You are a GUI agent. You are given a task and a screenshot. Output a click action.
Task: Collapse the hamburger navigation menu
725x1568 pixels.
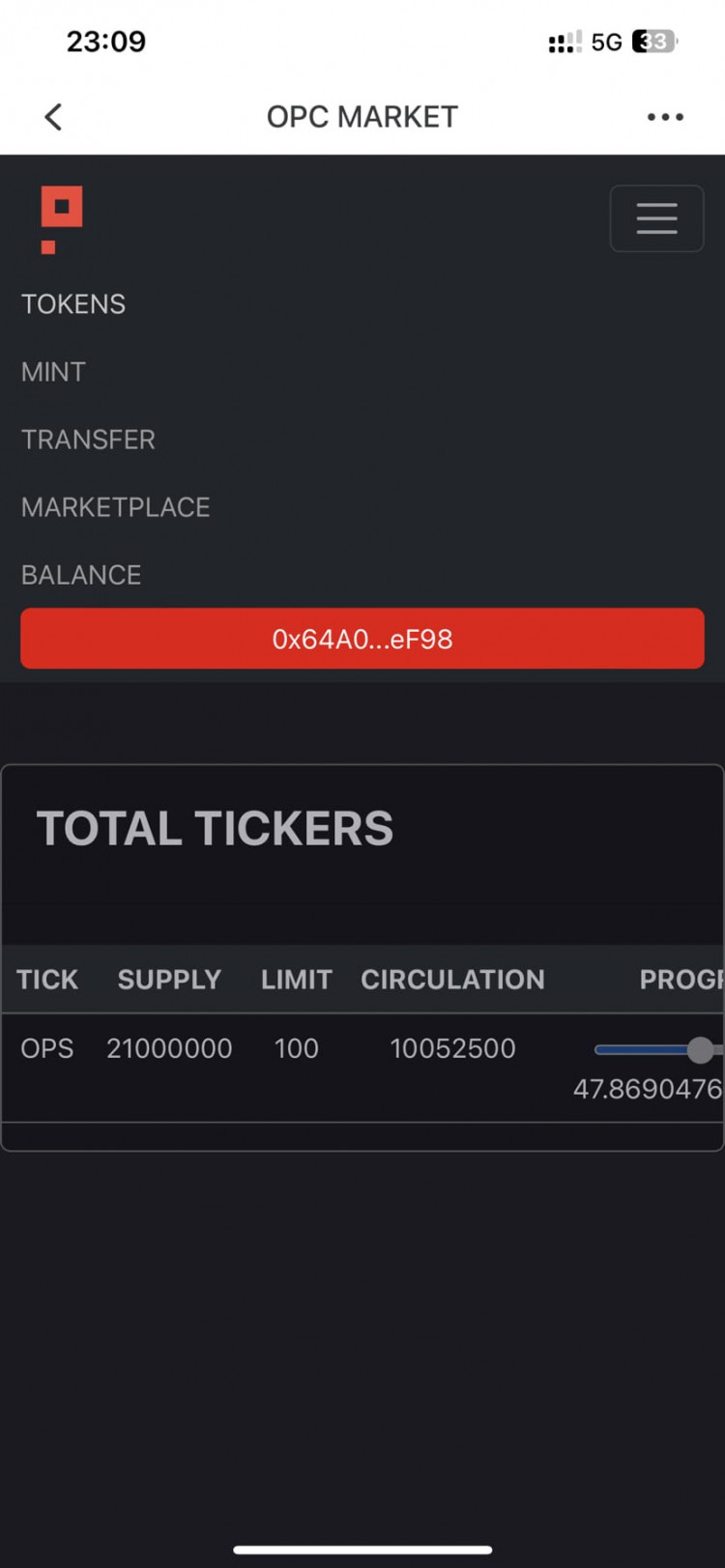(656, 218)
